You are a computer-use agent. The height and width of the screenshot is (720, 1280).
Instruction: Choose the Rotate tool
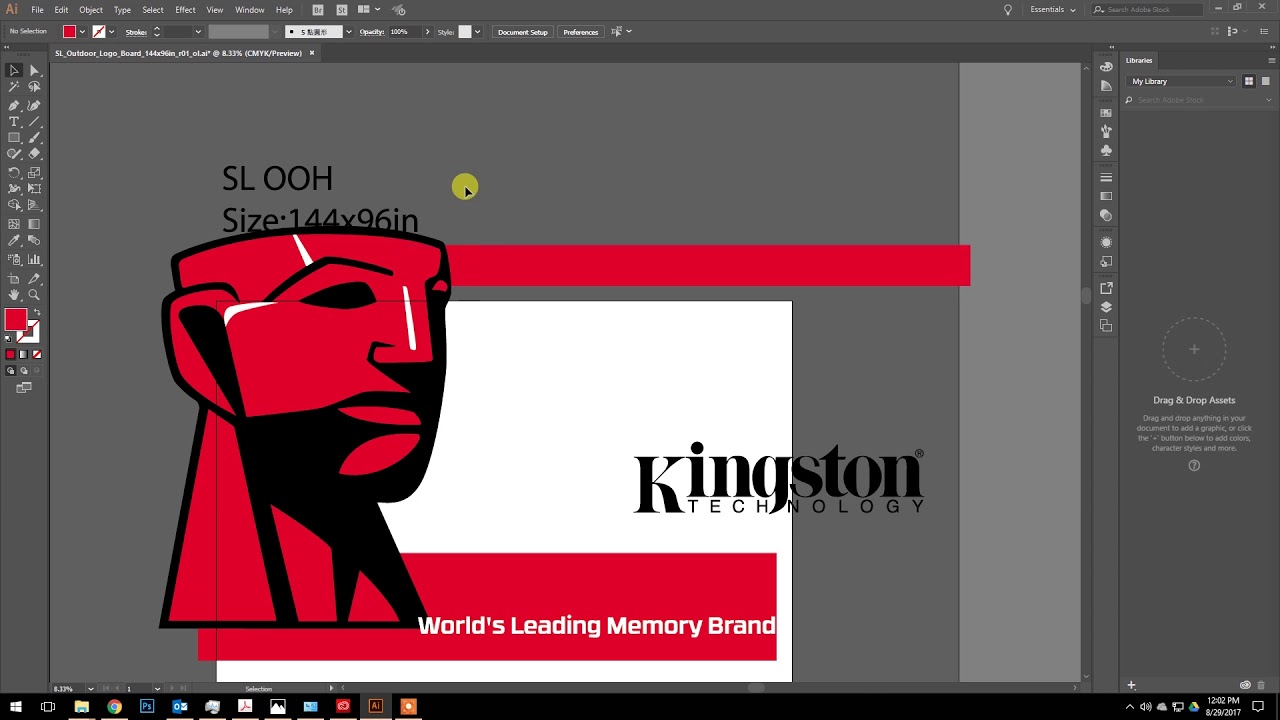tap(14, 172)
